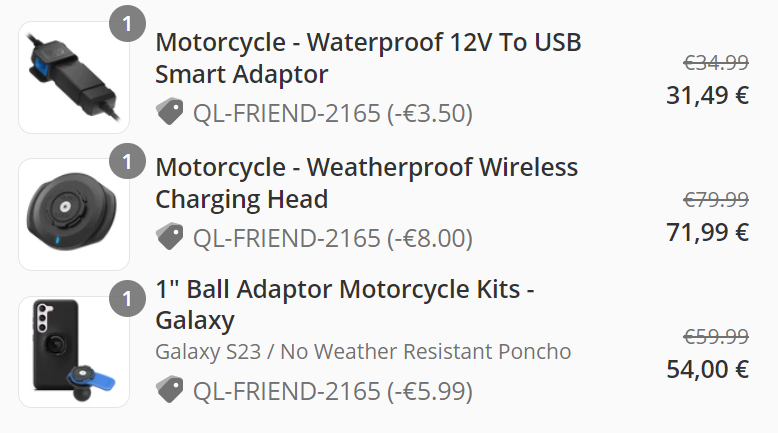Click the crossed-out €79.99 original price
Viewport: 778px width, 433px height.
(x=716, y=200)
